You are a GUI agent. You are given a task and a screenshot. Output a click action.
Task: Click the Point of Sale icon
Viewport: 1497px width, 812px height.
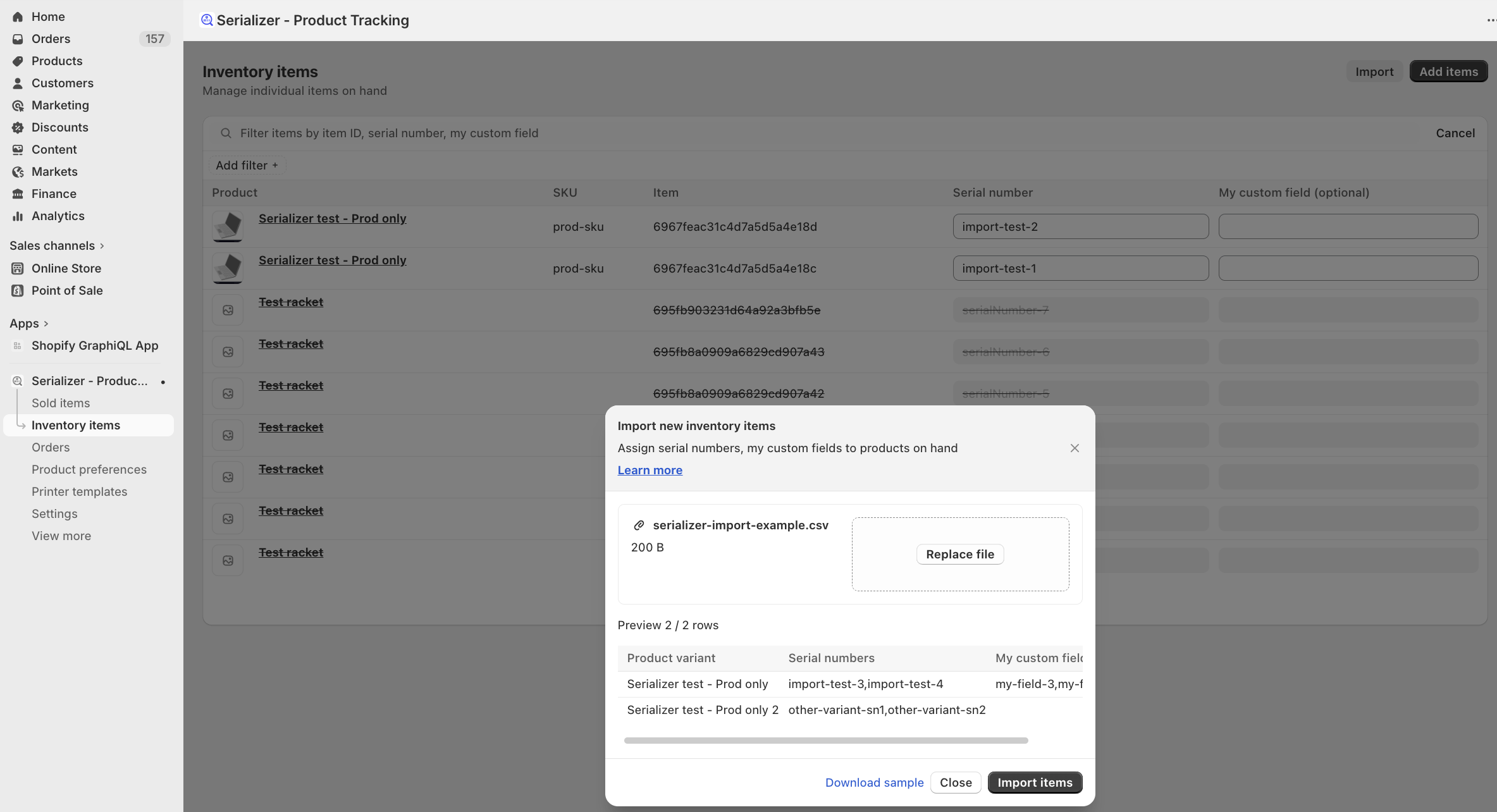(x=18, y=291)
